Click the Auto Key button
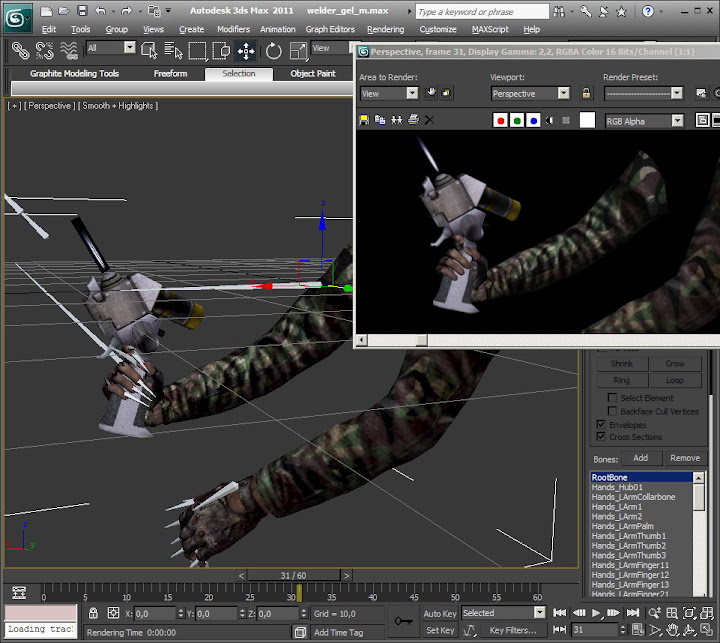Viewport: 720px width, 643px height. pyautogui.click(x=440, y=614)
